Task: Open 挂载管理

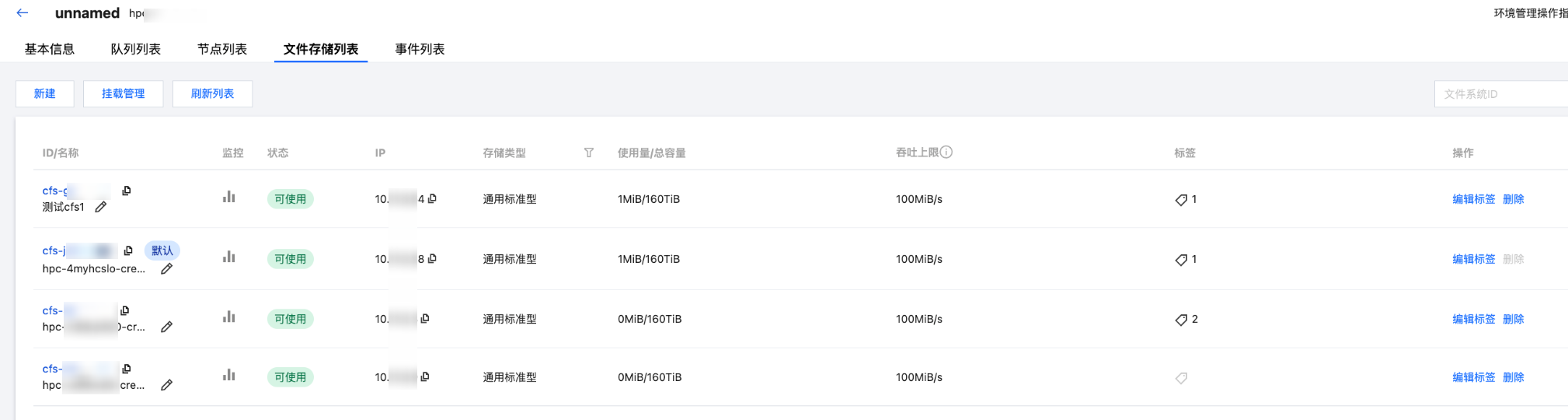Action: click(x=123, y=93)
